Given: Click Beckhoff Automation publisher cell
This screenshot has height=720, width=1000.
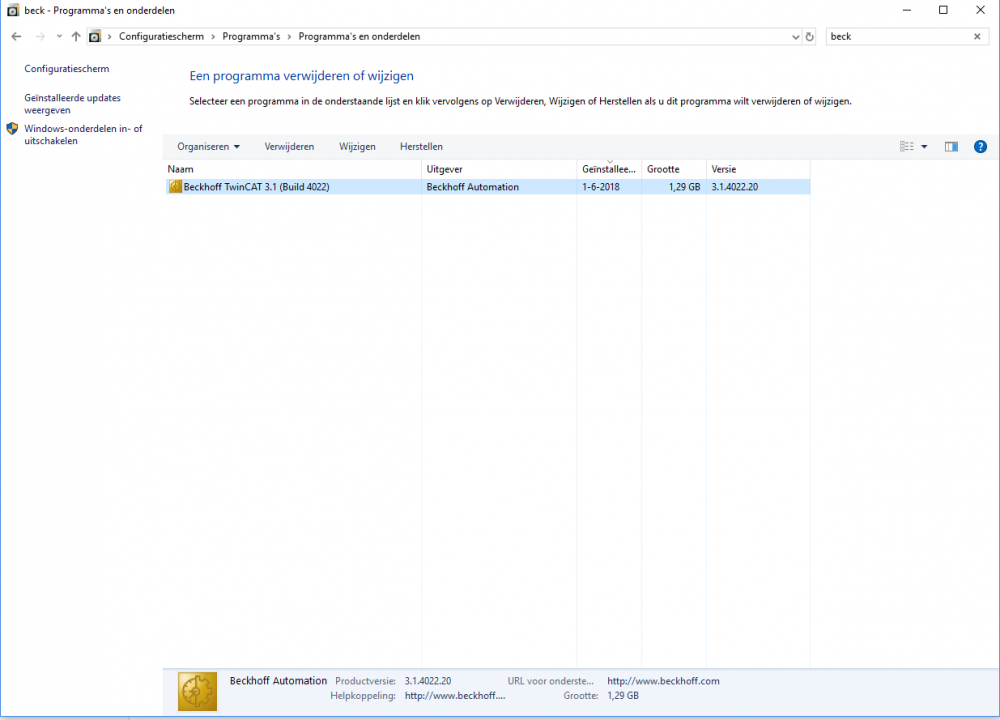Looking at the screenshot, I should pyautogui.click(x=473, y=187).
